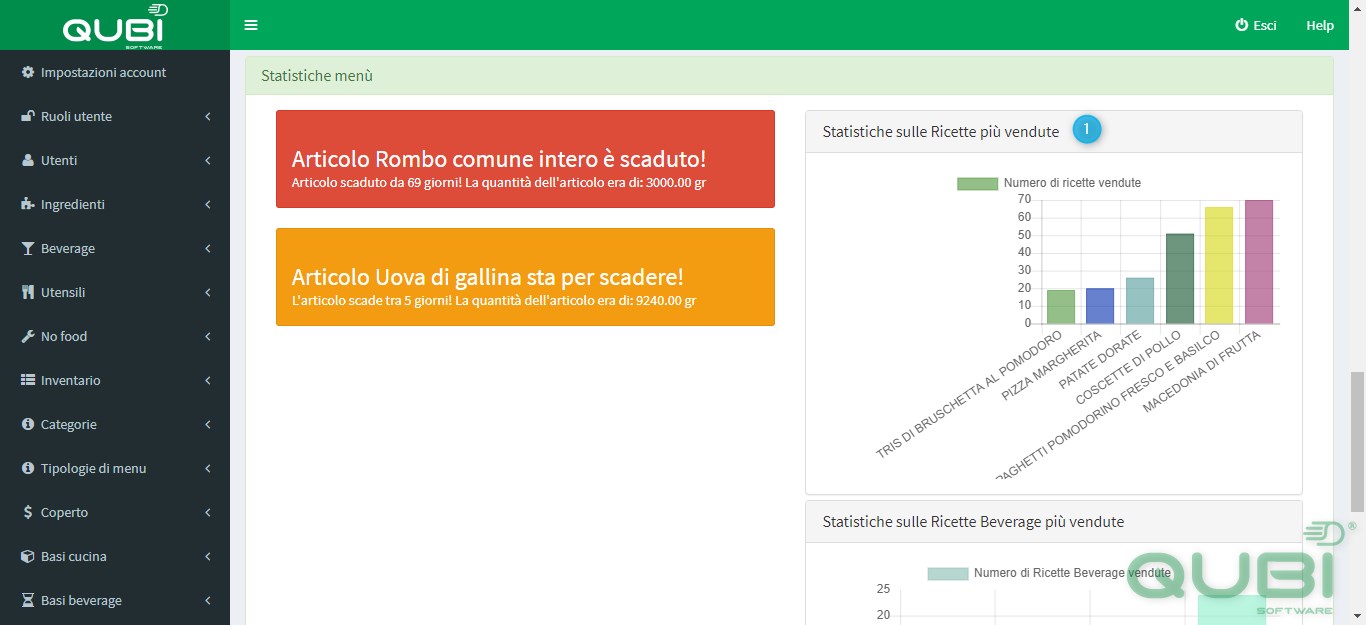Open the Inventario menu item
1366x625 pixels.
pyautogui.click(x=115, y=381)
